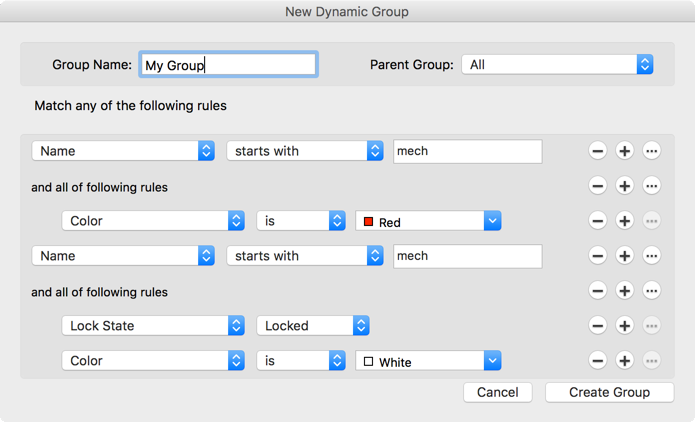Screen dimensions: 695x422
Task: Remove the first Name starts with rule
Action: [598, 151]
